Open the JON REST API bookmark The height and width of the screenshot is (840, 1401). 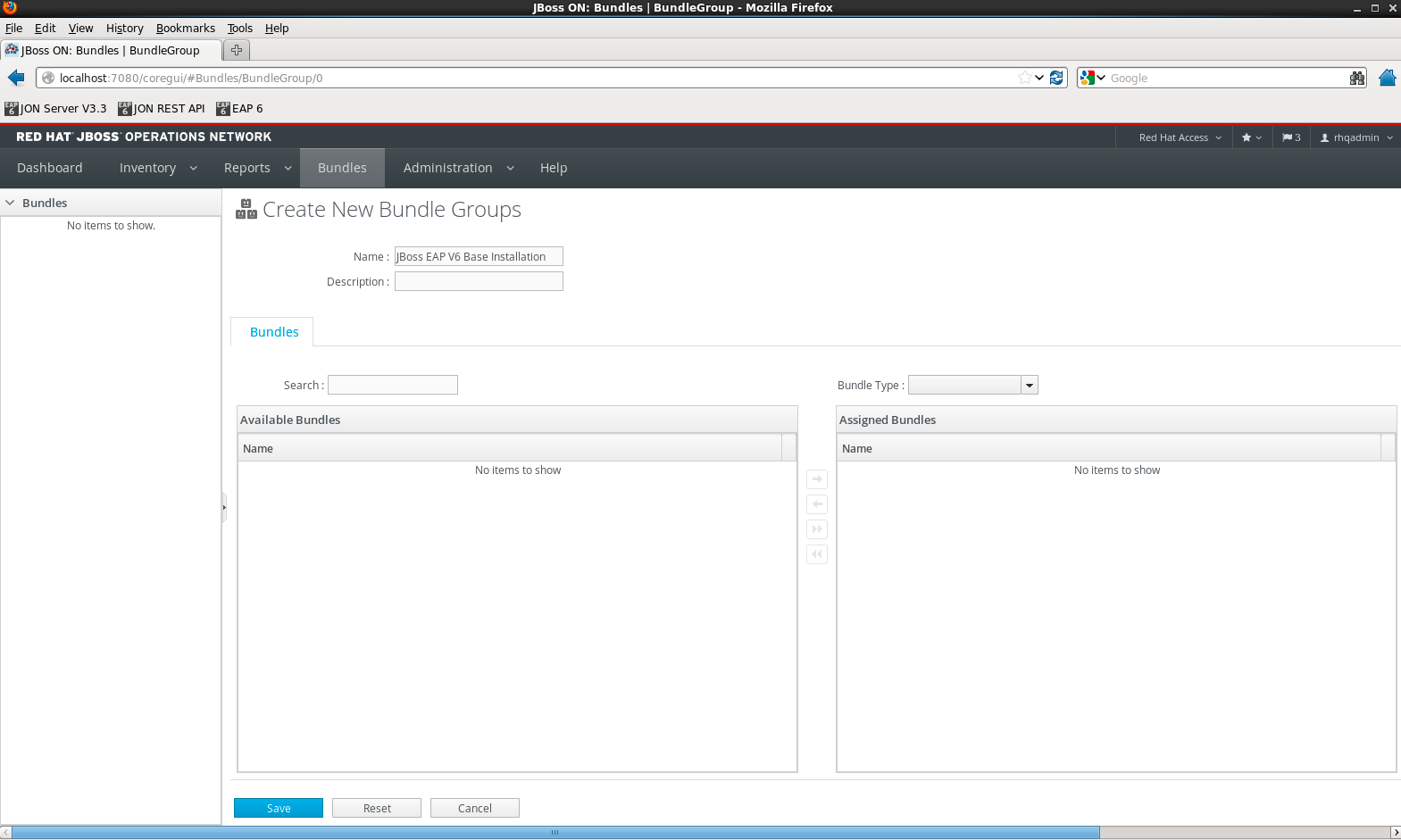162,109
